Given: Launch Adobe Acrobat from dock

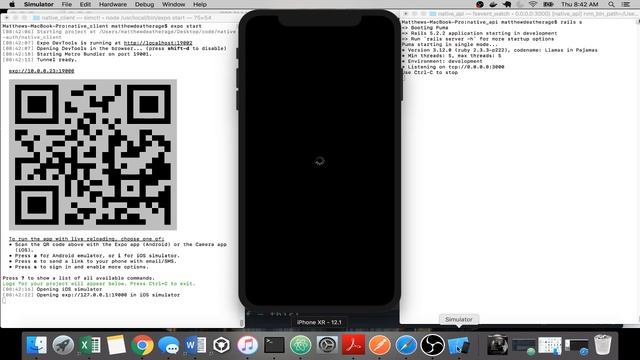Looking at the screenshot, I should [x=353, y=345].
